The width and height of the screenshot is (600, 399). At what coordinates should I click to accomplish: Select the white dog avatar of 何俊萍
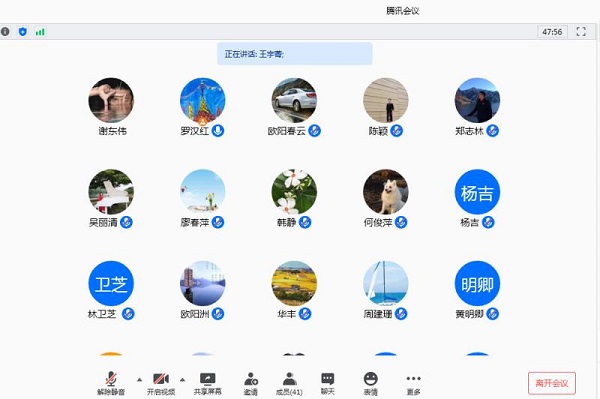click(385, 192)
